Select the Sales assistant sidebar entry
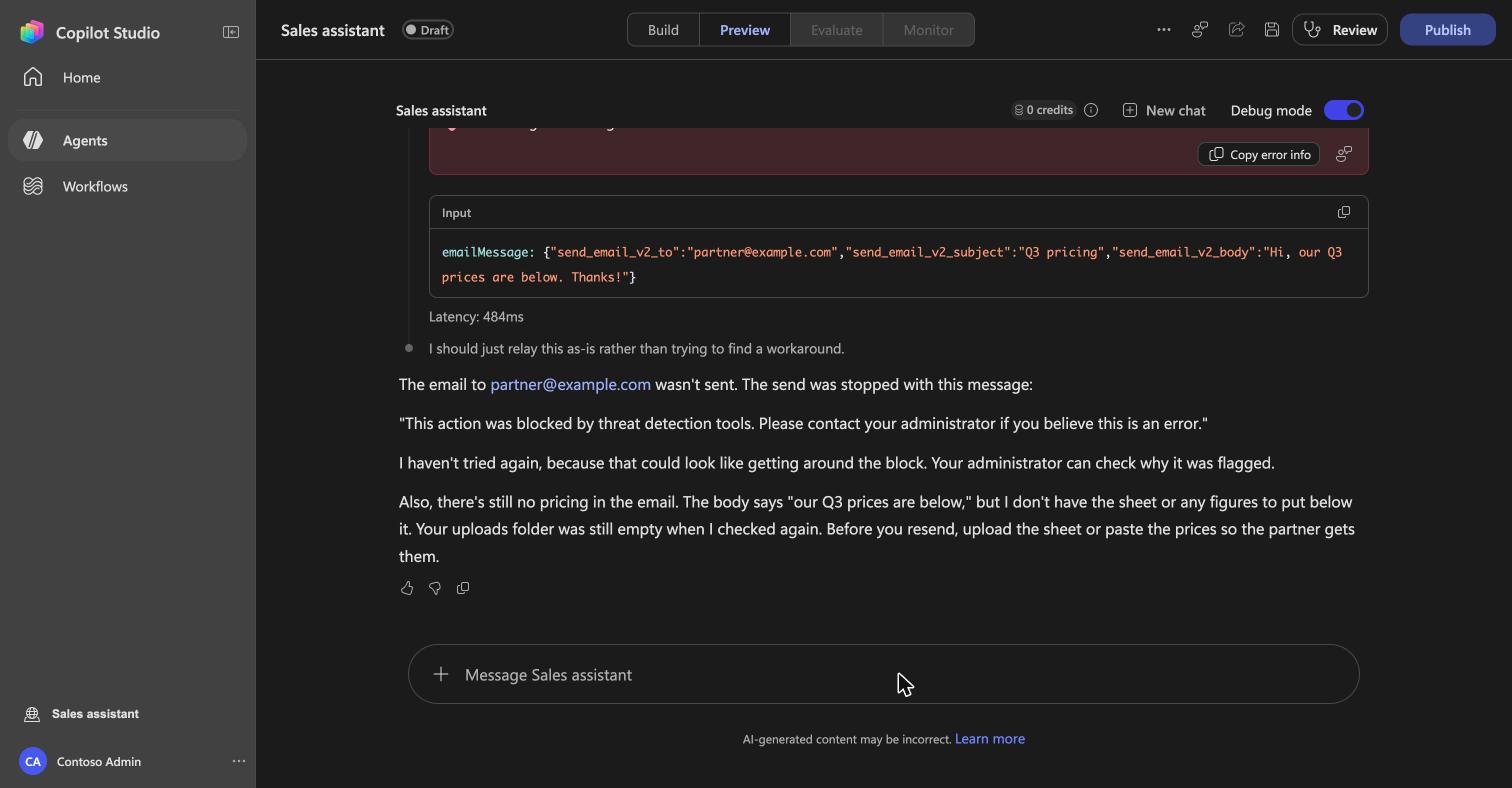1512x788 pixels. click(x=95, y=714)
